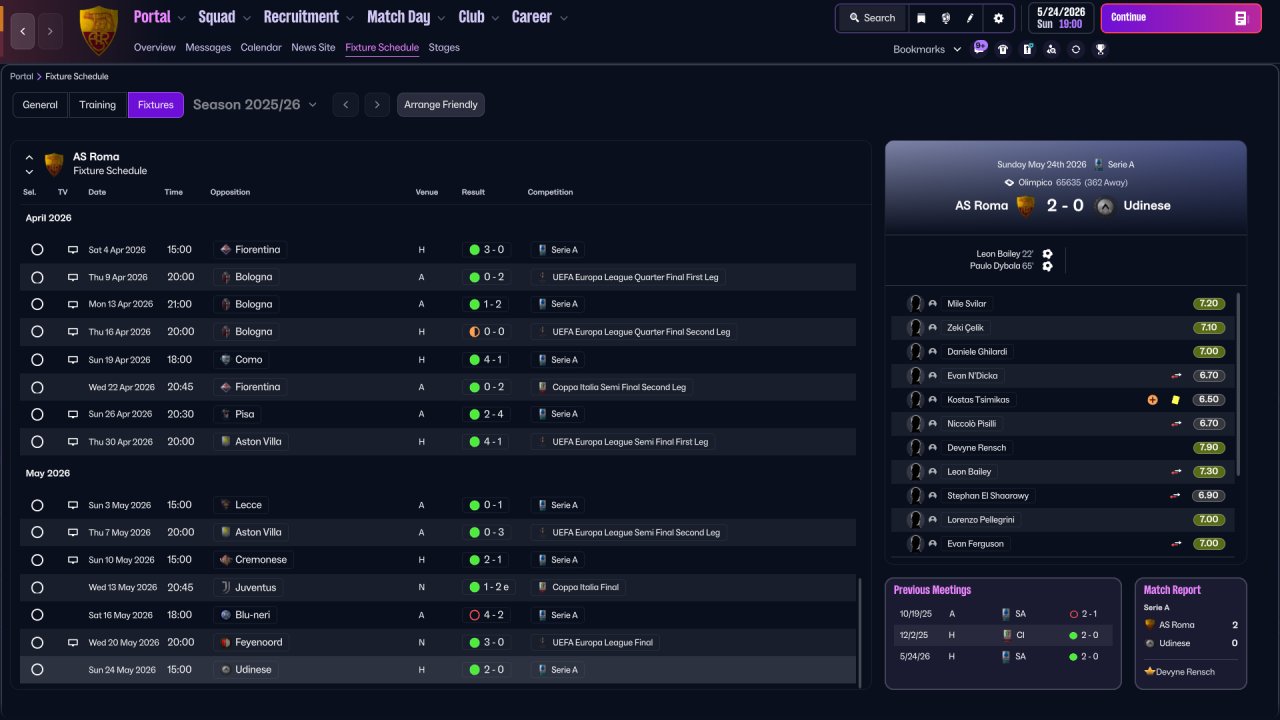1280x720 pixels.
Task: Select the Sun 24 May Udinese fixture radio
Action: pyautogui.click(x=37, y=670)
